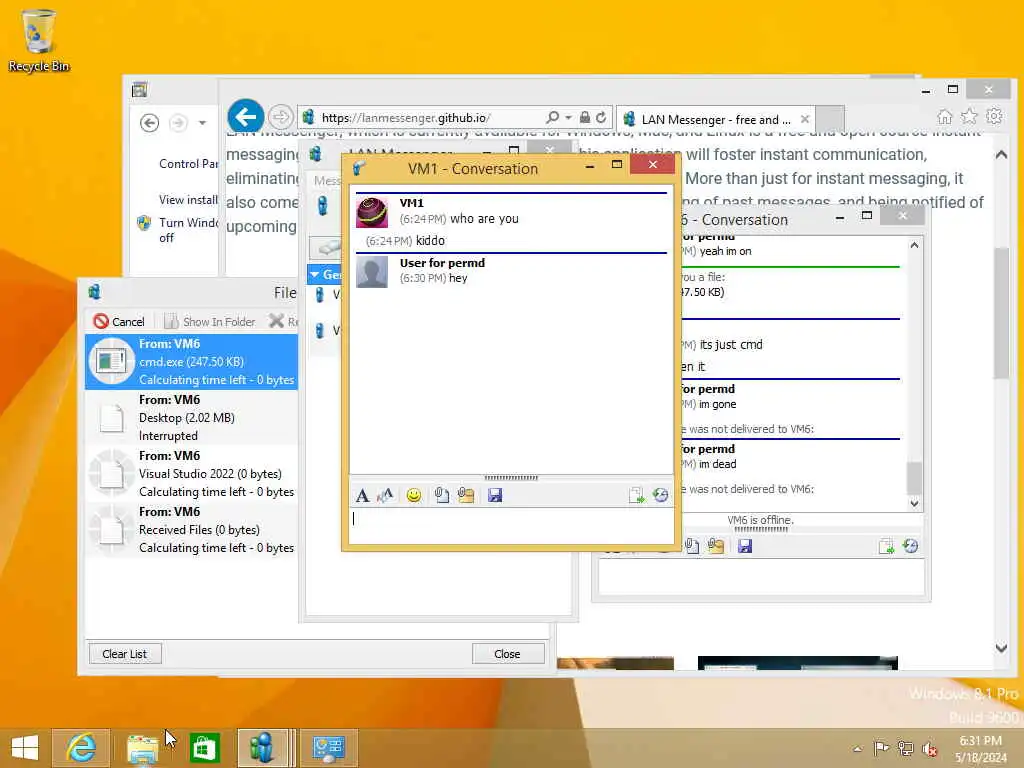Collapse the General group in LAN Messenger
This screenshot has width=1024, height=768.
[x=315, y=275]
